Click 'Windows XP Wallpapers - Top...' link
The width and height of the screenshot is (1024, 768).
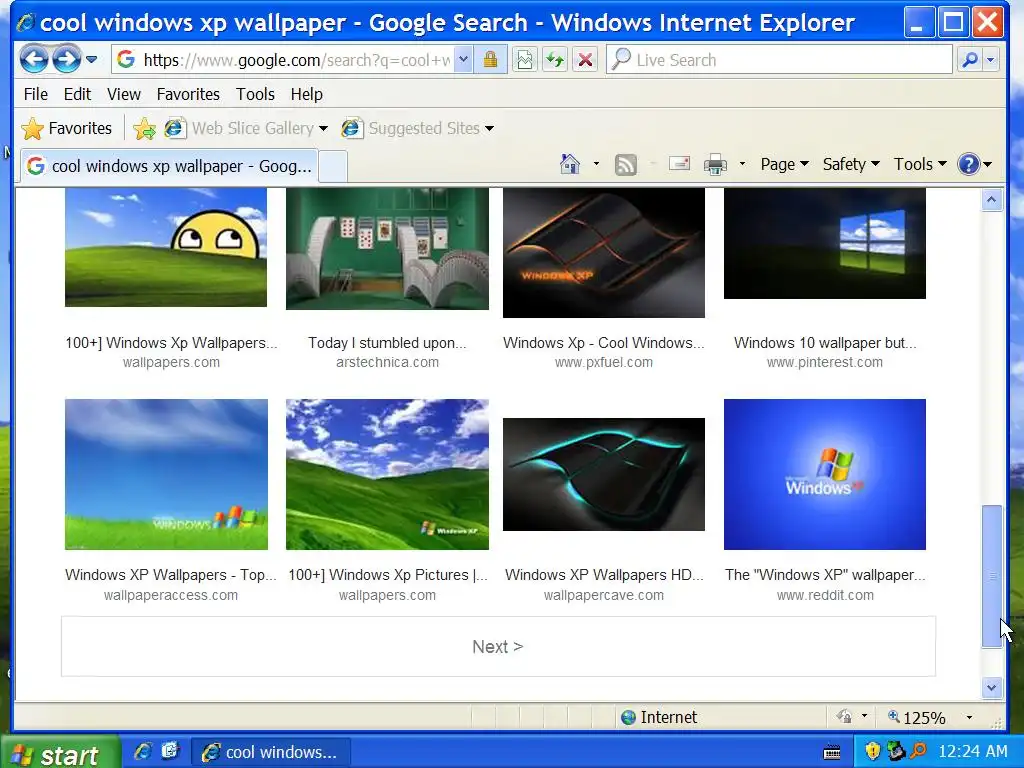click(170, 575)
